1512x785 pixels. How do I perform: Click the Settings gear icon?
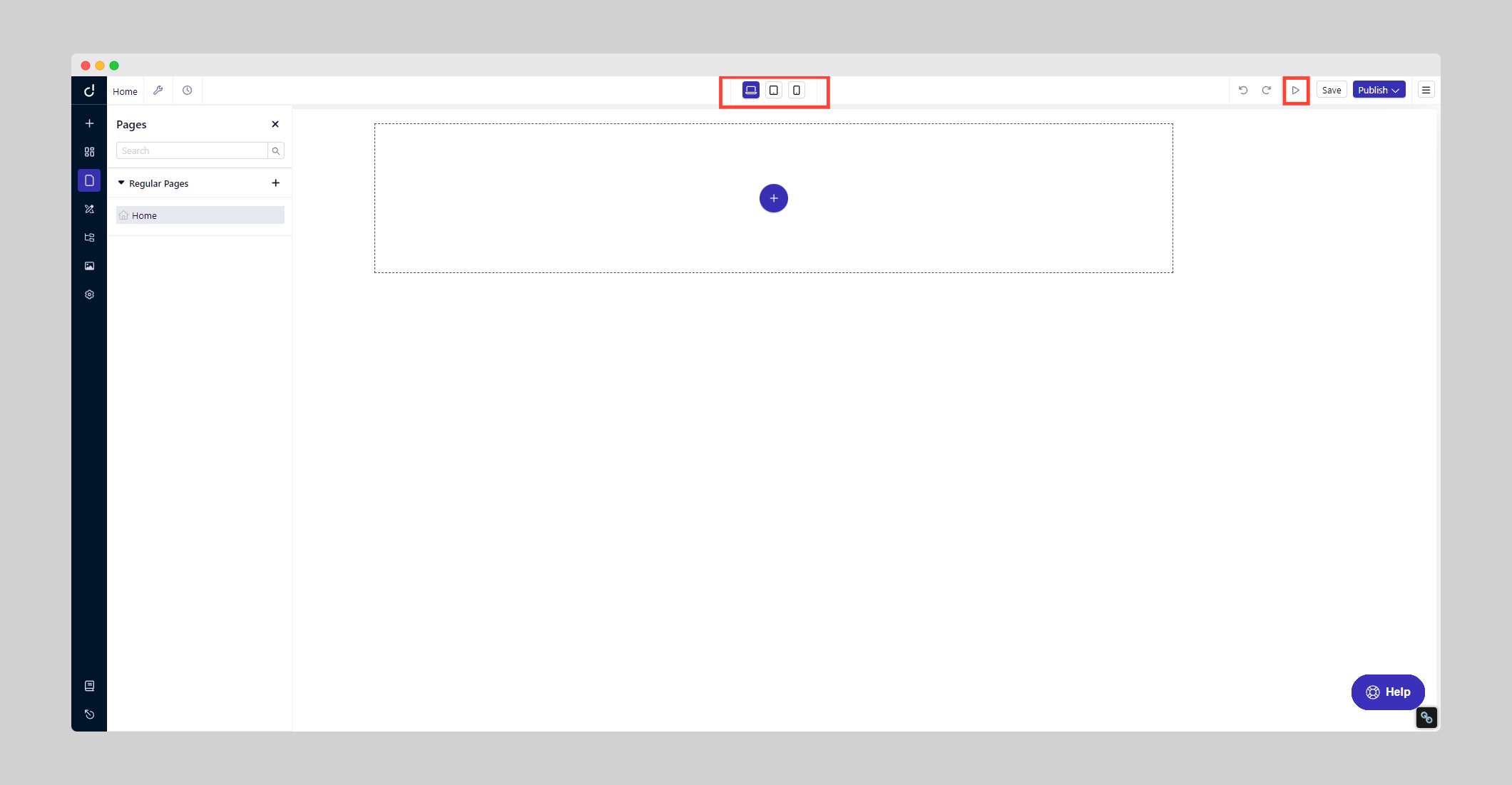tap(89, 295)
